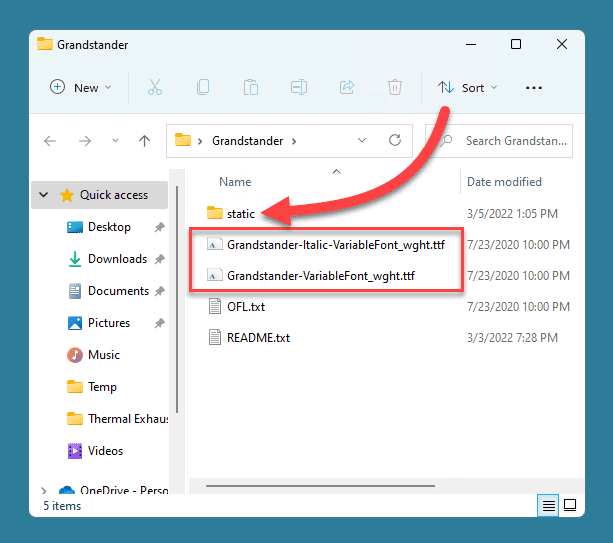This screenshot has width=613, height=543.
Task: Close the Grandstander window
Action: pyautogui.click(x=562, y=44)
